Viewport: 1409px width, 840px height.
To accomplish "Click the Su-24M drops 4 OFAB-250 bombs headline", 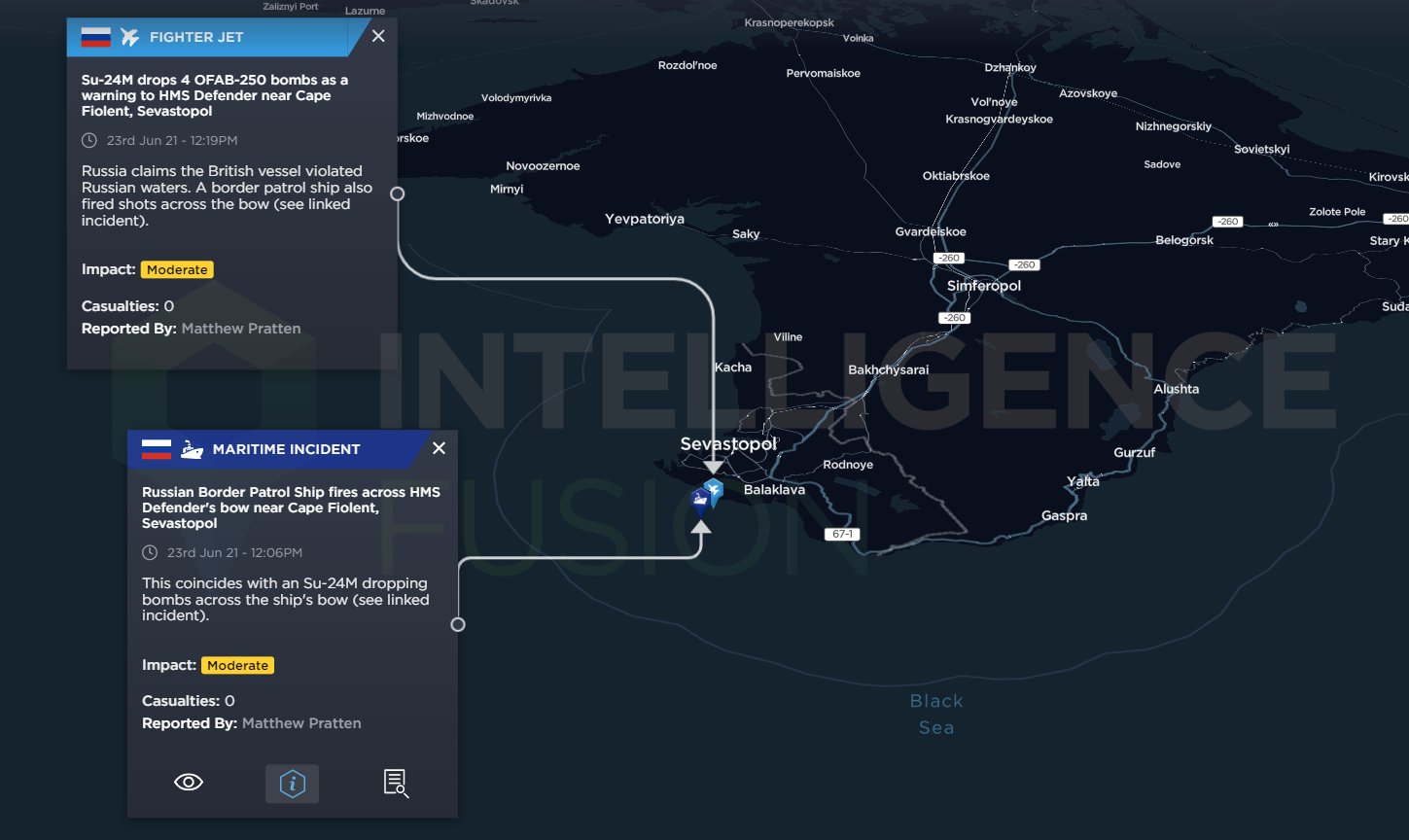I will (x=215, y=95).
